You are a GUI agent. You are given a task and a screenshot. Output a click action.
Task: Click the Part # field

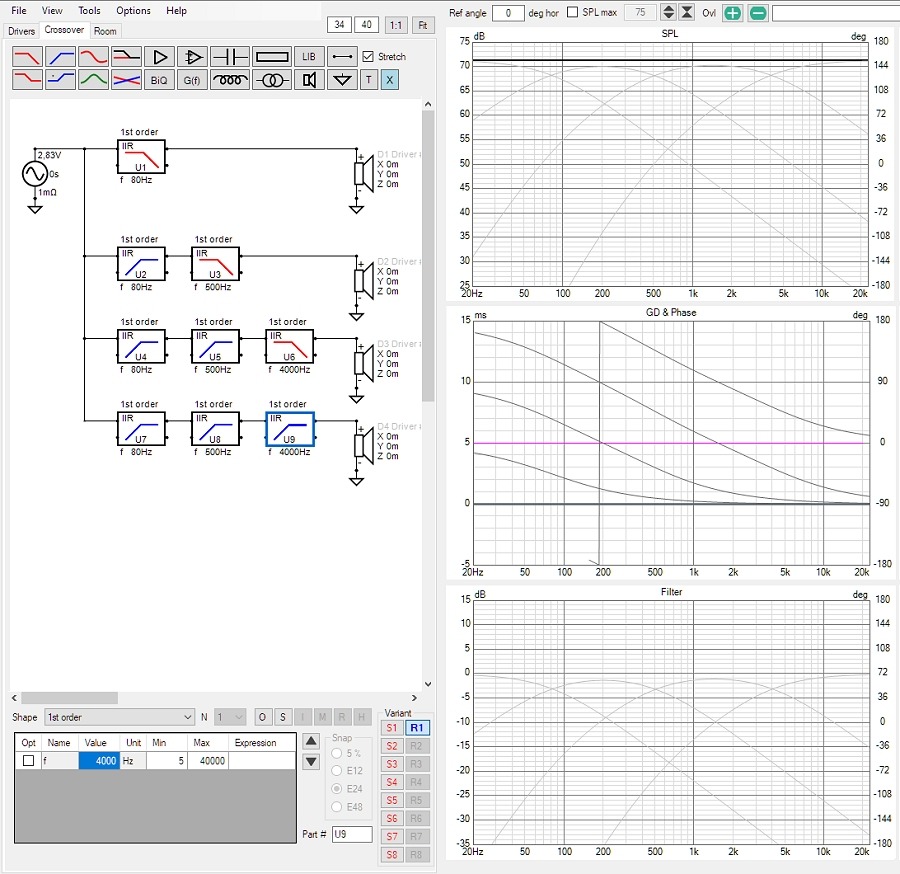(x=352, y=834)
